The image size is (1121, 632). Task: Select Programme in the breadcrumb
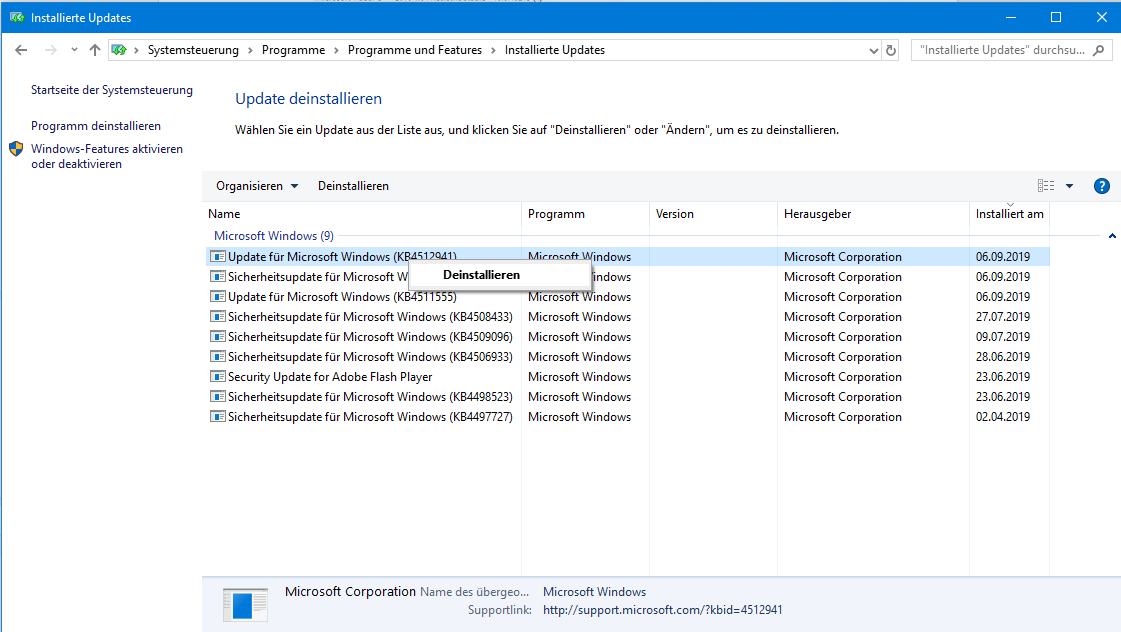point(293,50)
